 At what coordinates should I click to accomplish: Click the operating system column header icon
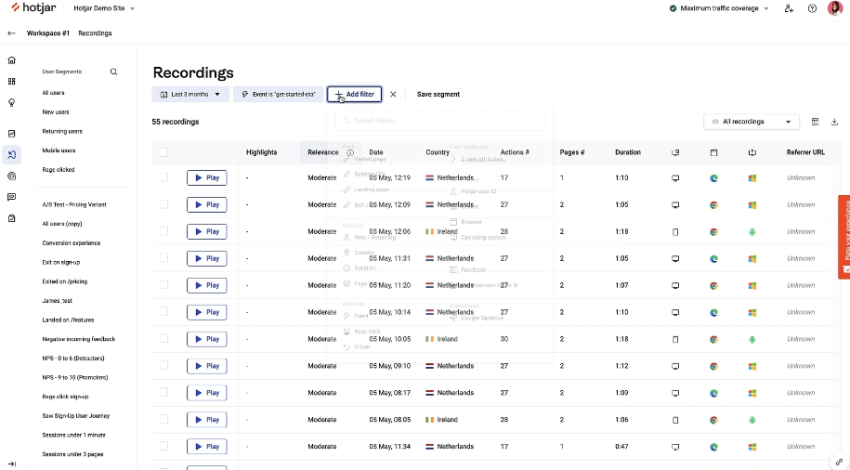point(752,152)
